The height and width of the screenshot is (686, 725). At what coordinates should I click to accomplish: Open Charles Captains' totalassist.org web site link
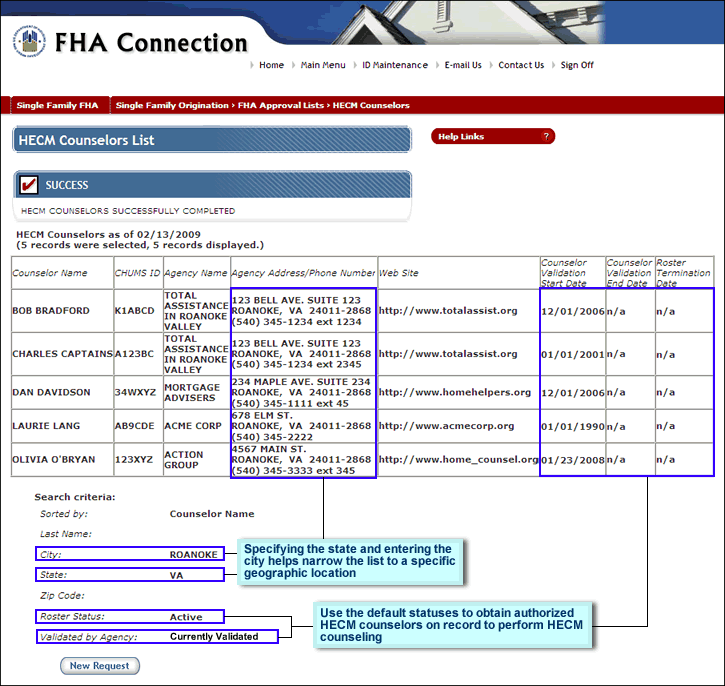(448, 354)
